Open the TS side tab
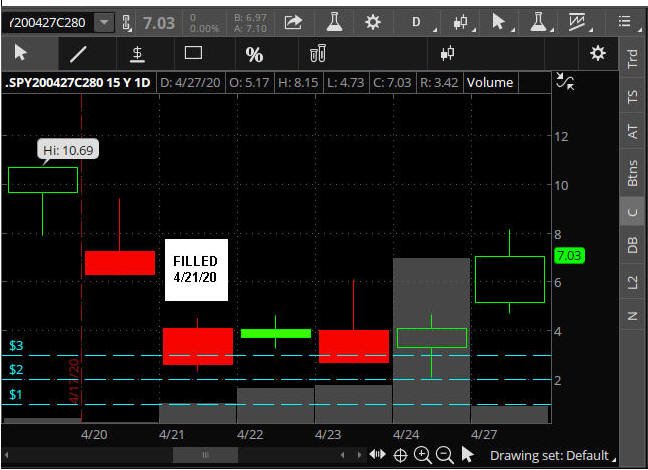This screenshot has width=648, height=470. (x=632, y=97)
